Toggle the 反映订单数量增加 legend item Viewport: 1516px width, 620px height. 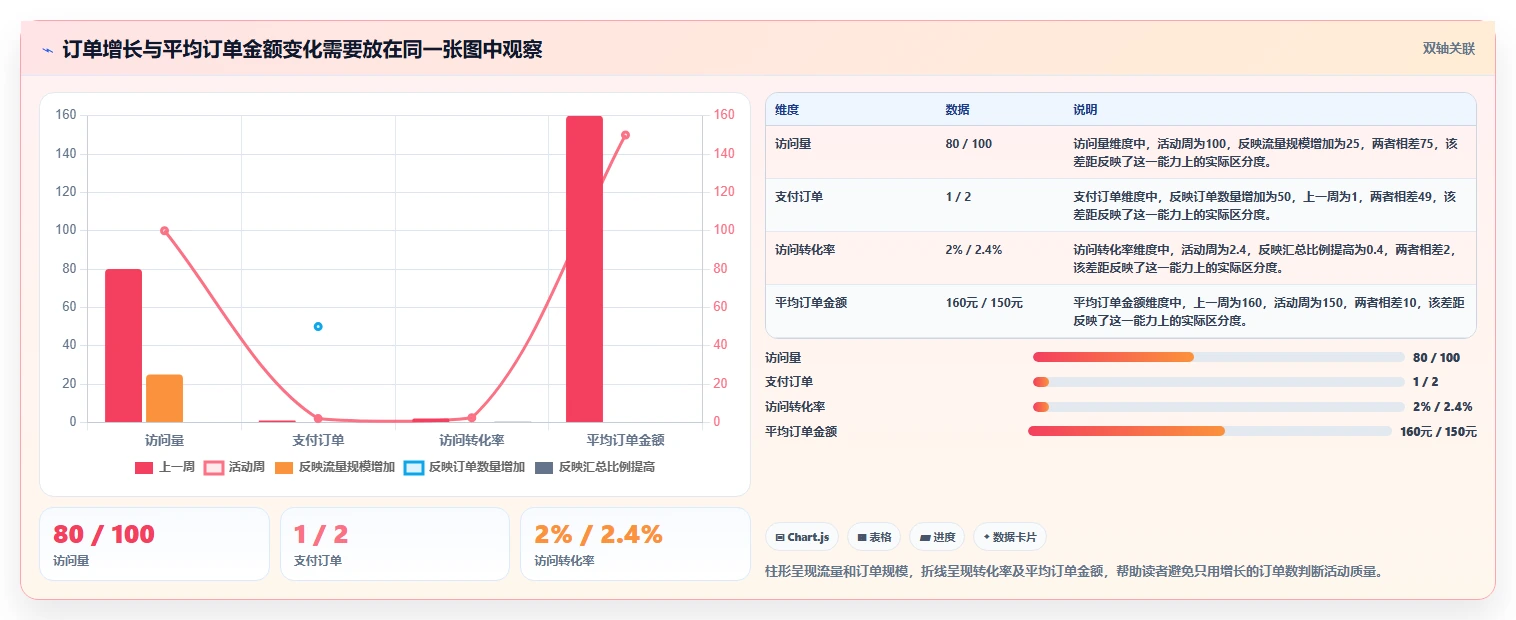pos(464,467)
